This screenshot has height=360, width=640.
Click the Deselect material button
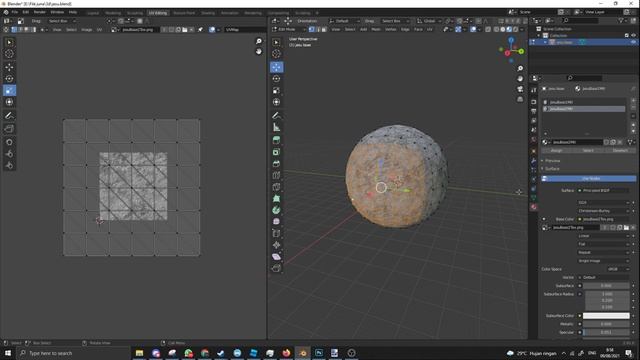pyautogui.click(x=620, y=150)
